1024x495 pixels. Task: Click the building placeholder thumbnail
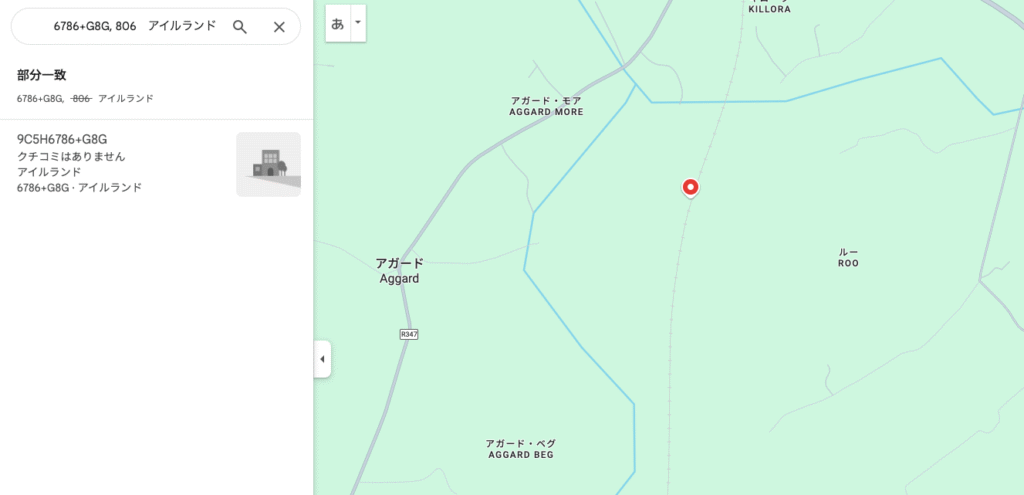pos(268,165)
